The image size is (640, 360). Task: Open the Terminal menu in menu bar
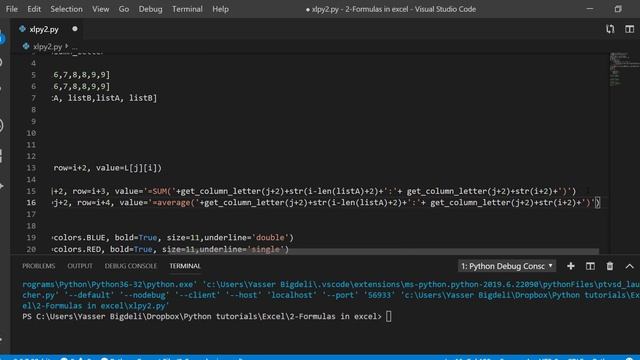point(187,9)
